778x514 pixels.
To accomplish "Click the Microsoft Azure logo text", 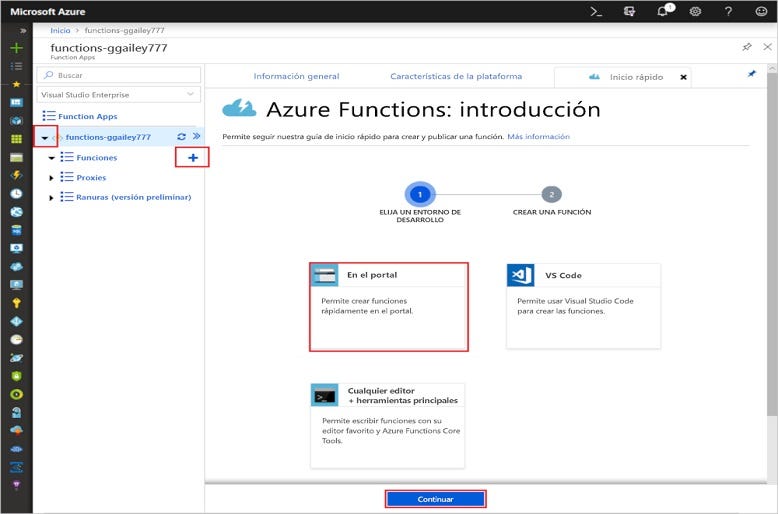I will (48, 11).
